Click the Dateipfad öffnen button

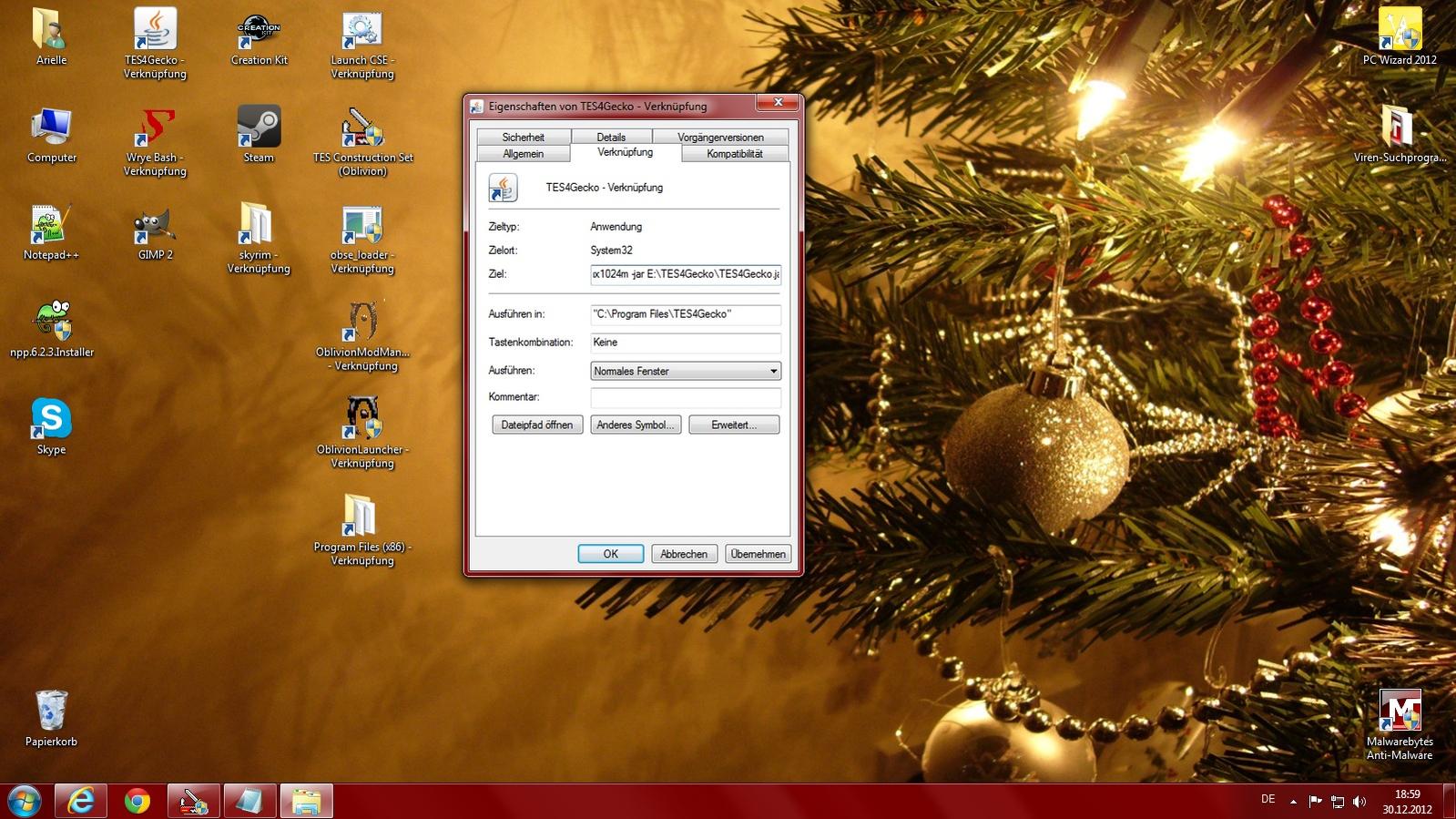[x=537, y=425]
